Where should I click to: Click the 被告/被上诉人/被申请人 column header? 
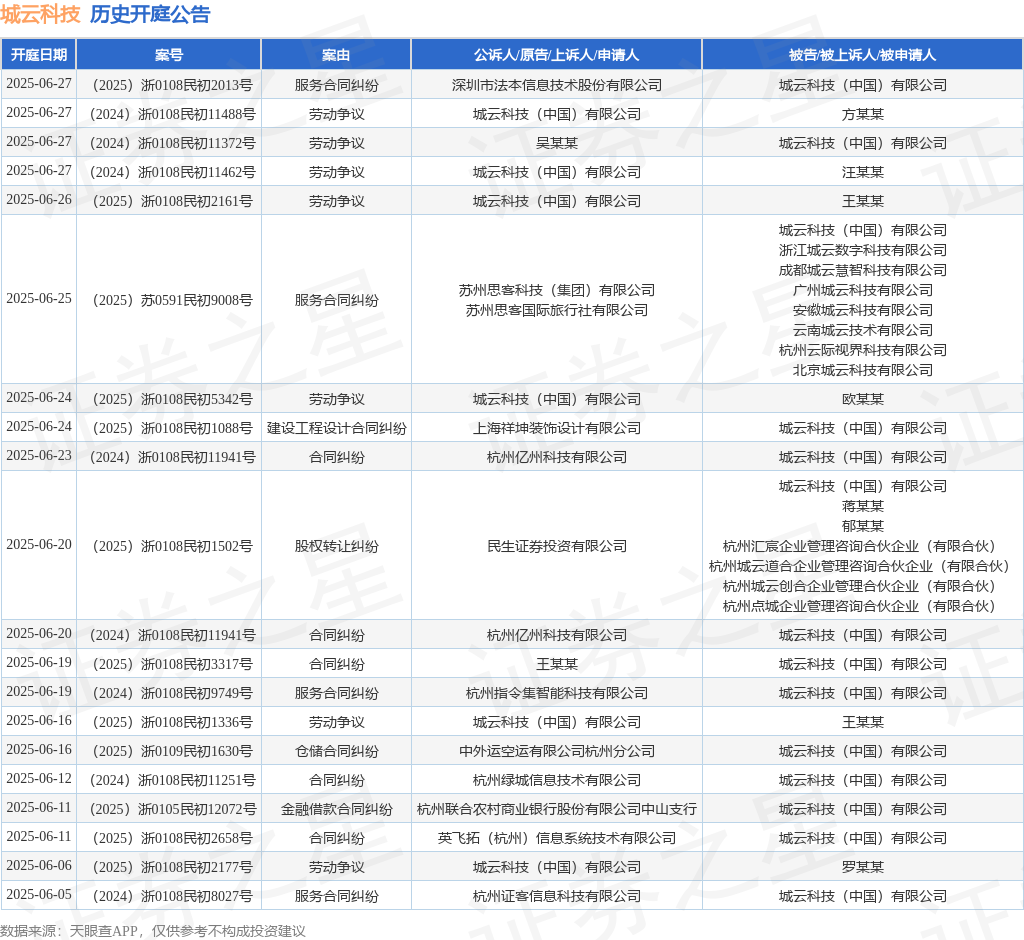coord(862,55)
